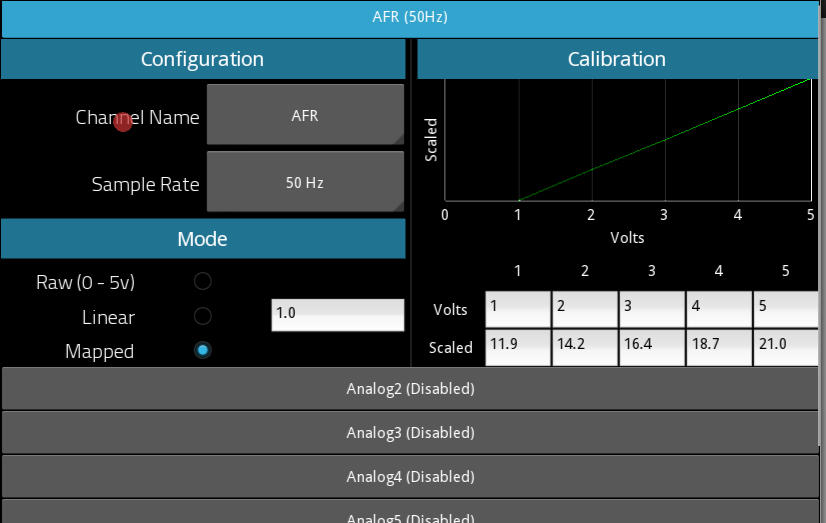Image resolution: width=826 pixels, height=523 pixels.
Task: Expand the Analog4 (Disabled) channel
Action: 410,477
